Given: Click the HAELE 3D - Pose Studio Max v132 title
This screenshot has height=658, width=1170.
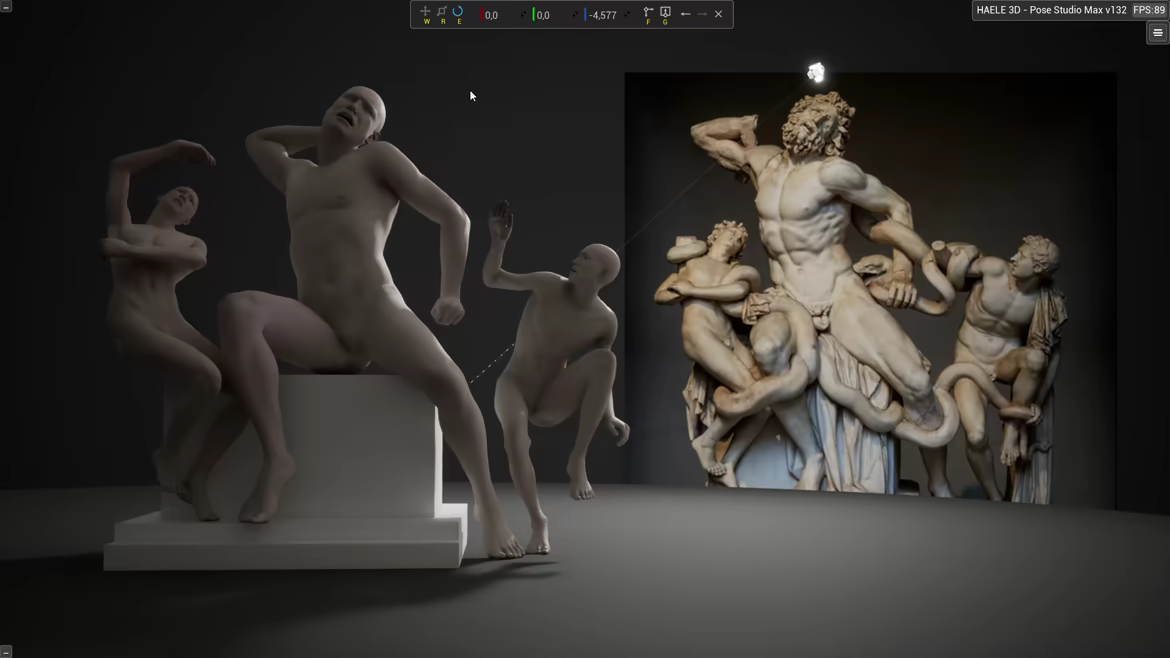Looking at the screenshot, I should [1051, 10].
